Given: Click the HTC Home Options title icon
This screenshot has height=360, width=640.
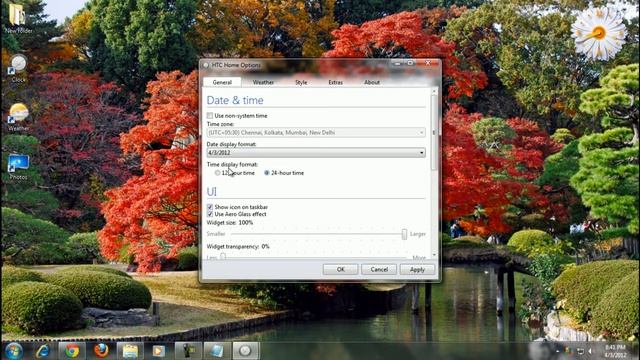Looking at the screenshot, I should (x=206, y=65).
